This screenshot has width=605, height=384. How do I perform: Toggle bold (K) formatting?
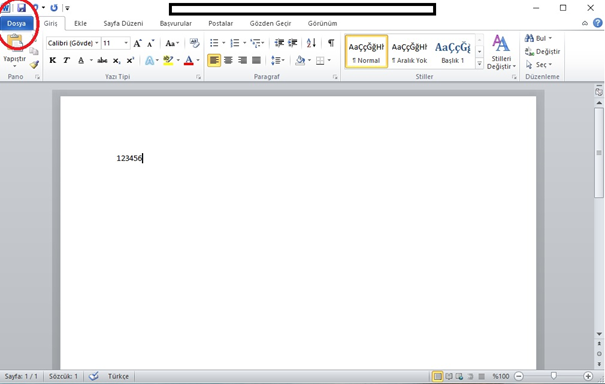click(x=53, y=60)
